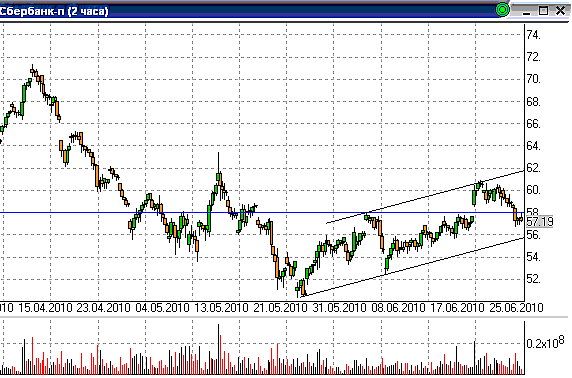The height and width of the screenshot is (378, 572).
Task: Click the tallest volume bar near 13.05.2010
Action: (x=219, y=349)
